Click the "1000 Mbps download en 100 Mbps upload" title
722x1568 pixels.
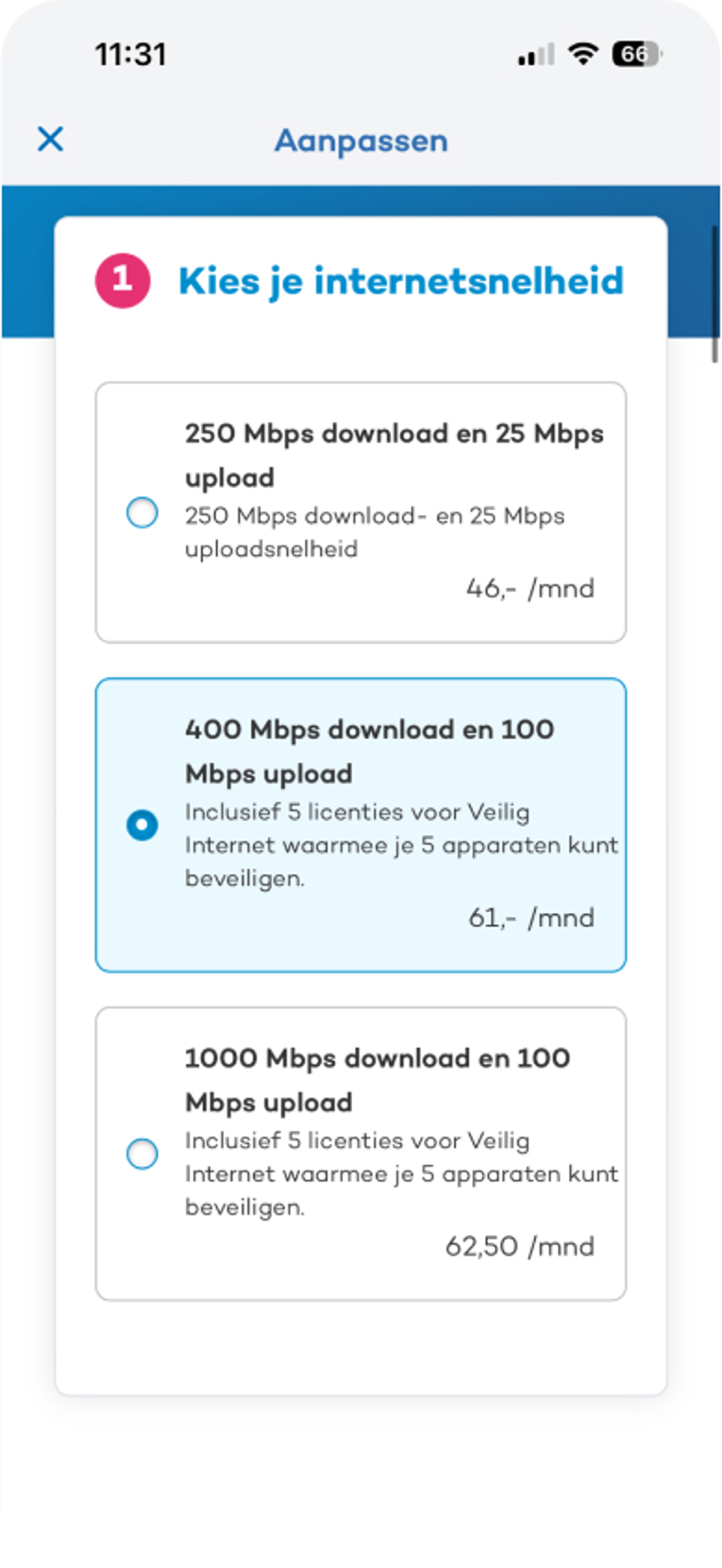click(377, 1080)
